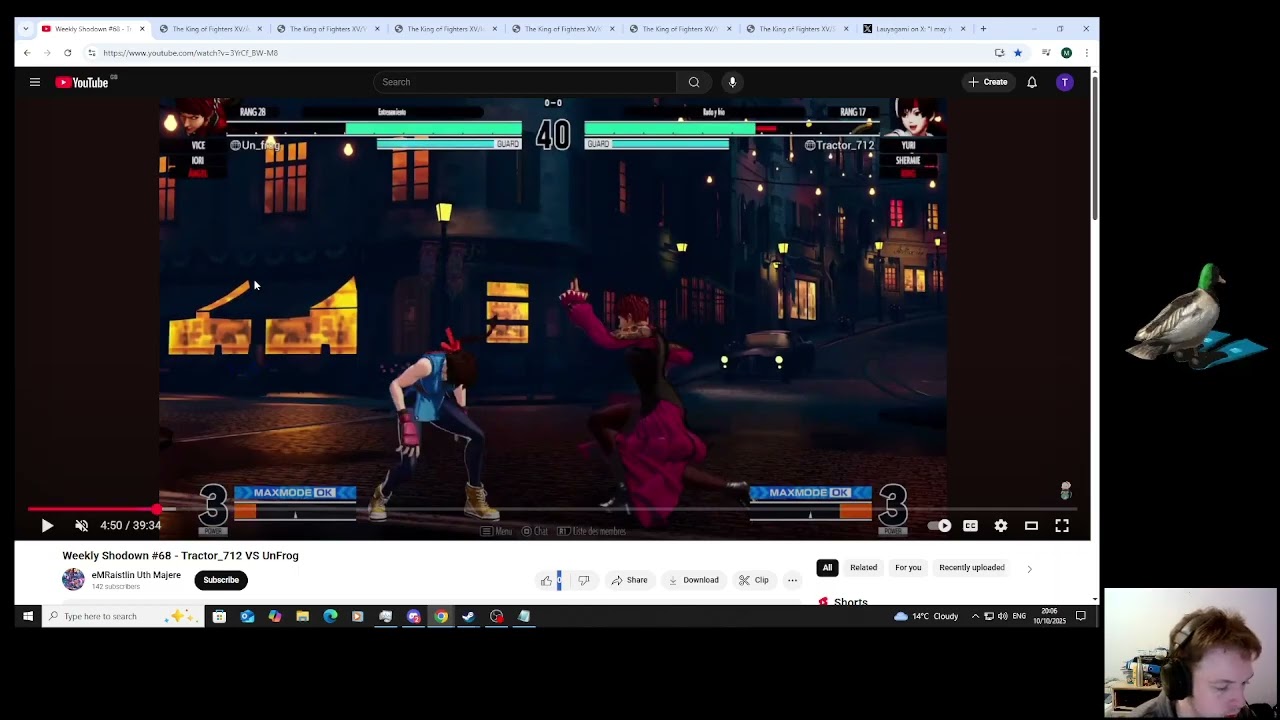Open Outlook from the taskbar

(247, 616)
